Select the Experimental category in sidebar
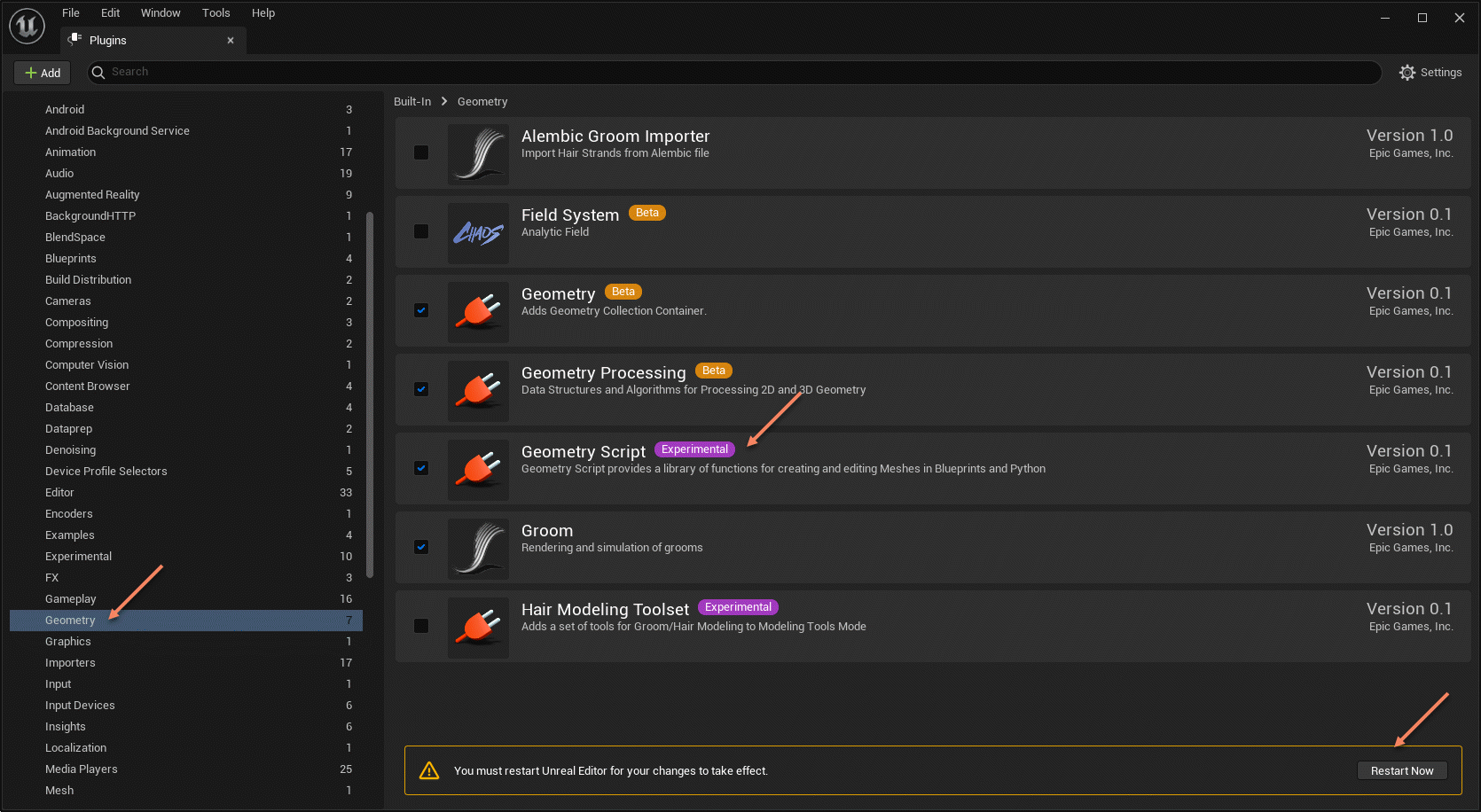1481x812 pixels. coord(79,557)
